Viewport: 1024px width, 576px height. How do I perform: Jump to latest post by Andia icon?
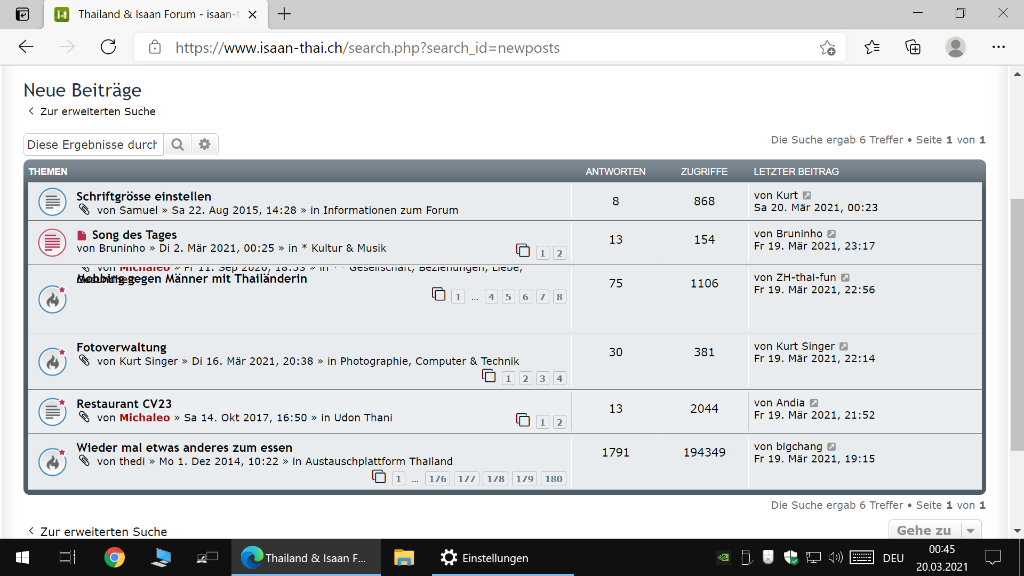[x=814, y=403]
